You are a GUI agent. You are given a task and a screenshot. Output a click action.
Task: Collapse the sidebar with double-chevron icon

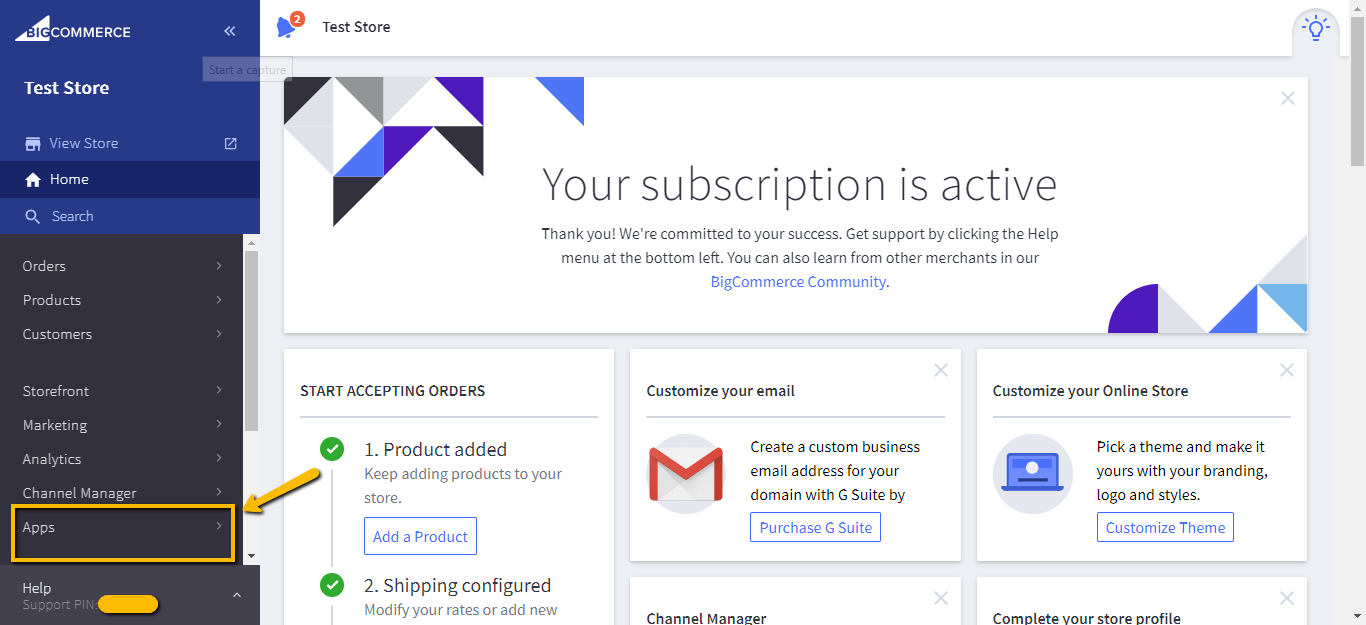[230, 31]
